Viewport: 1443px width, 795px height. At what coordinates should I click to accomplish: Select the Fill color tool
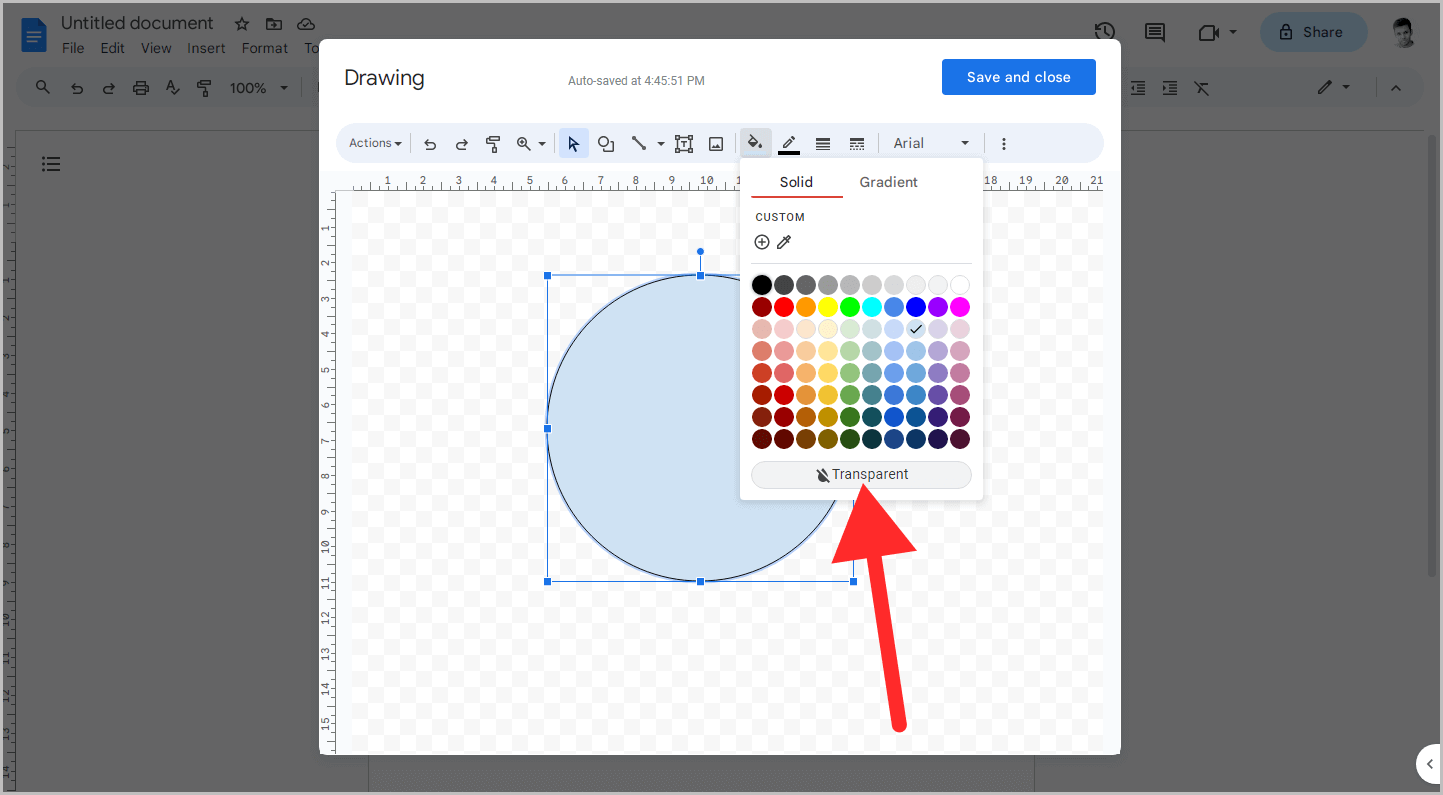[x=756, y=142]
